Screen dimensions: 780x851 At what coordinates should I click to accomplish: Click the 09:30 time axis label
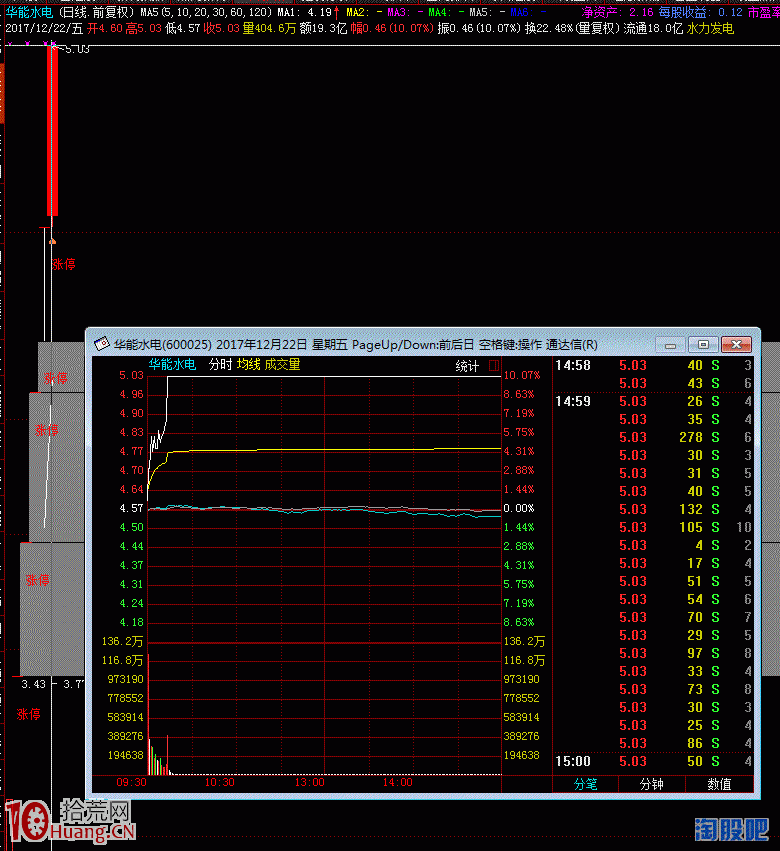pos(131,782)
